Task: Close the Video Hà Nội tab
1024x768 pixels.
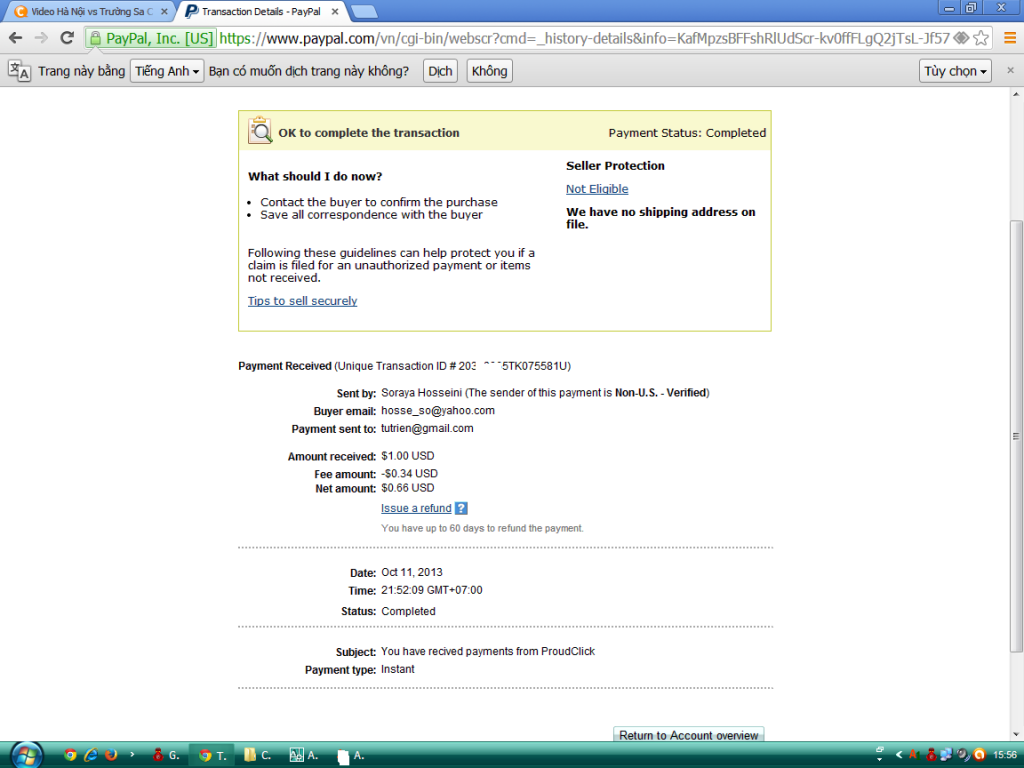Action: 164,12
